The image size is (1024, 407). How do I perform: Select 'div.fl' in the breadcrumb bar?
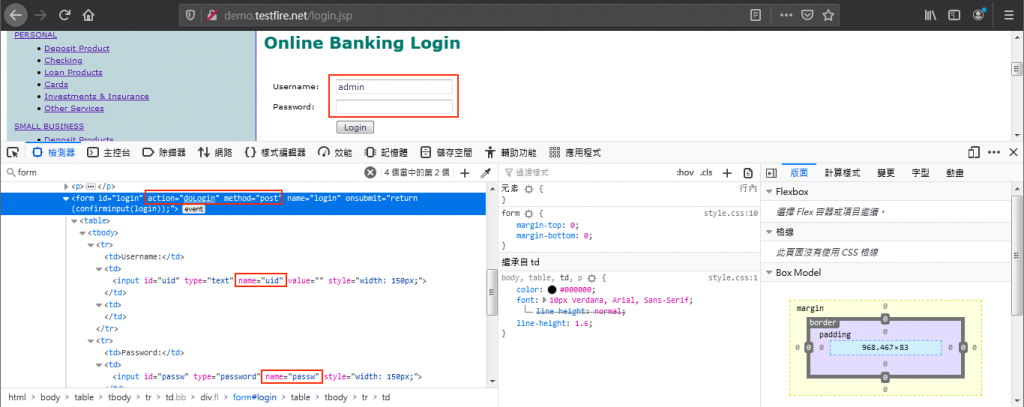pyautogui.click(x=210, y=397)
